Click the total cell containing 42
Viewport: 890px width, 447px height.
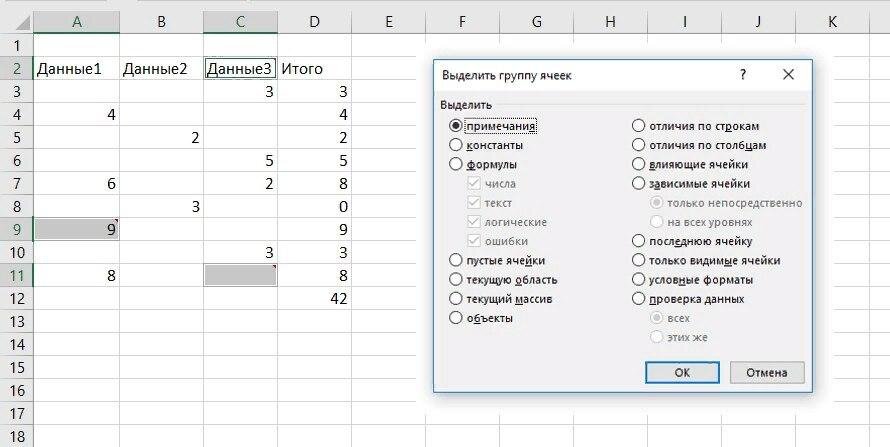pos(314,298)
